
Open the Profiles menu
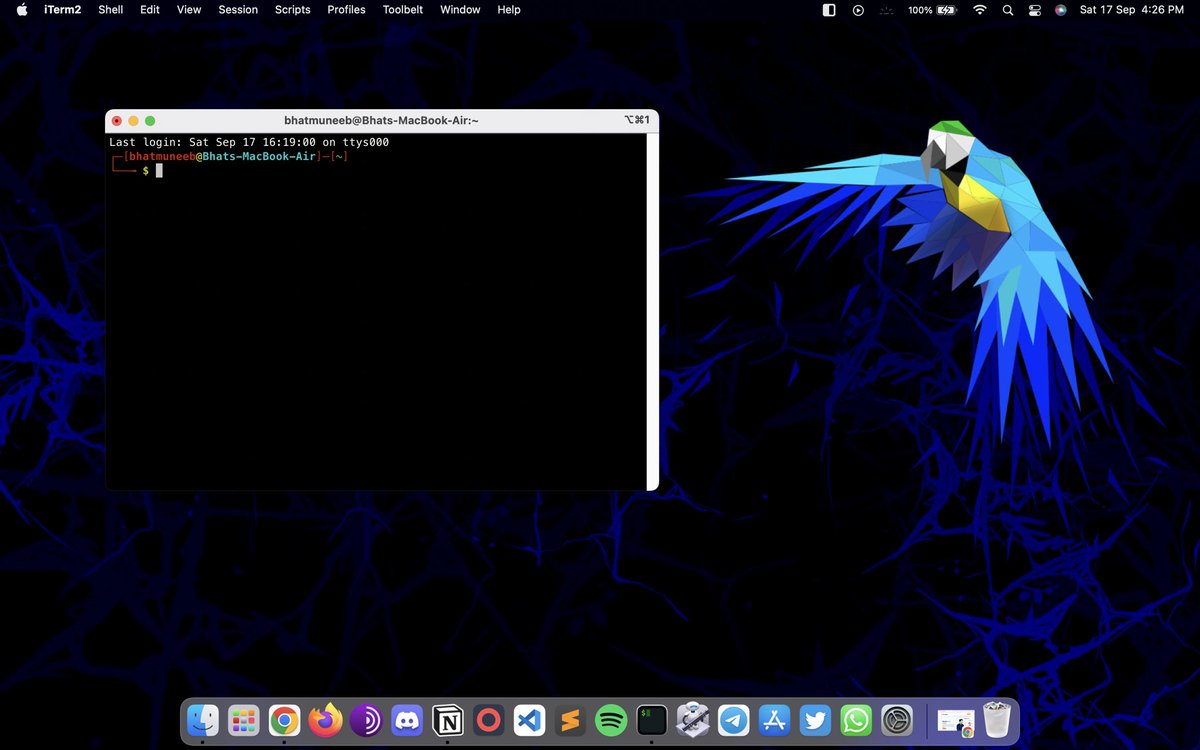point(347,10)
